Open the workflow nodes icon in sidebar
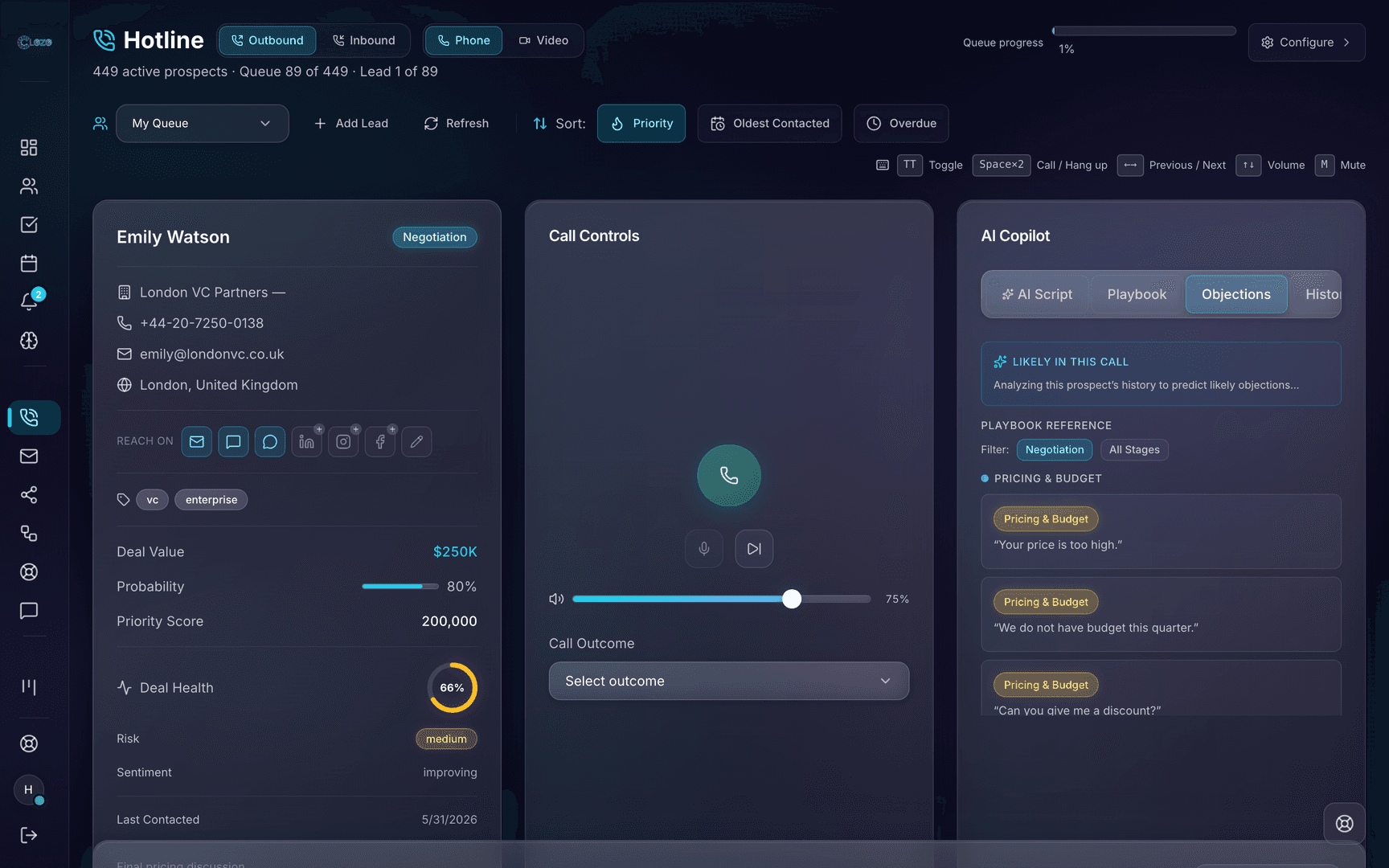 pyautogui.click(x=29, y=533)
